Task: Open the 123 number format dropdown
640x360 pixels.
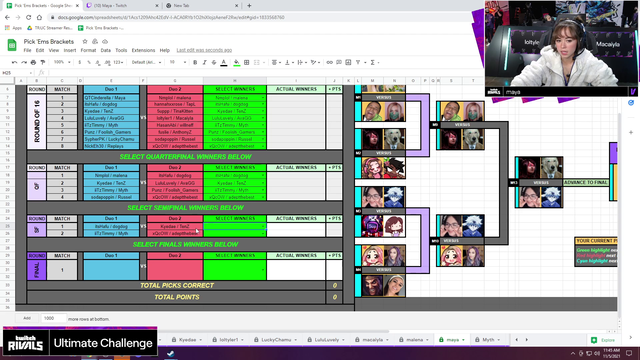Action: 118,62
